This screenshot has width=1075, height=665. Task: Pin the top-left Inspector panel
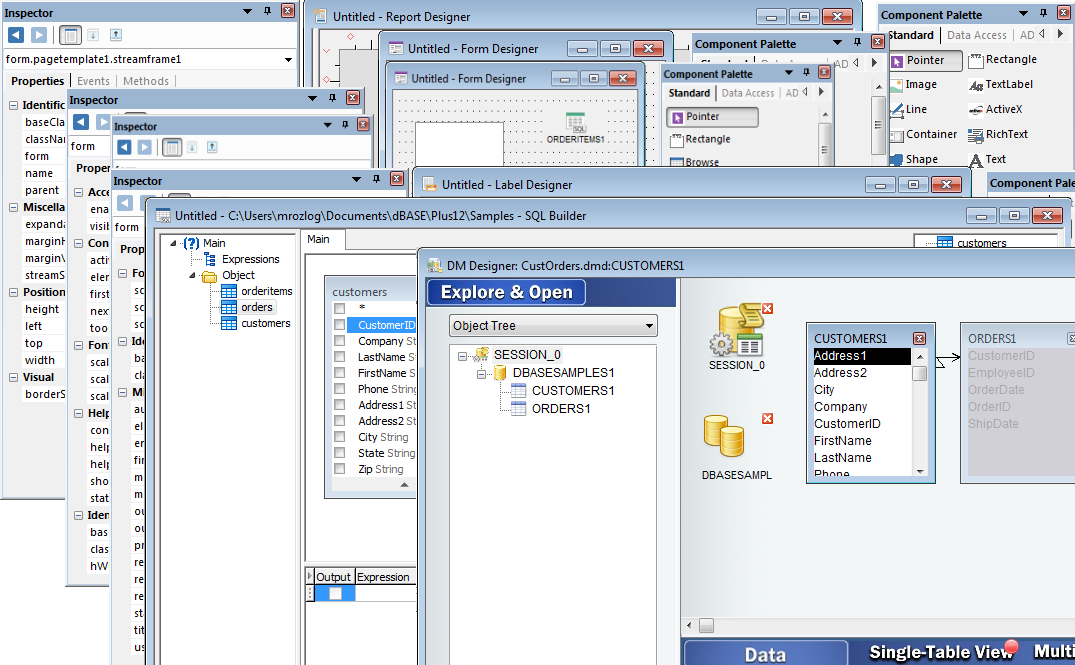(267, 12)
